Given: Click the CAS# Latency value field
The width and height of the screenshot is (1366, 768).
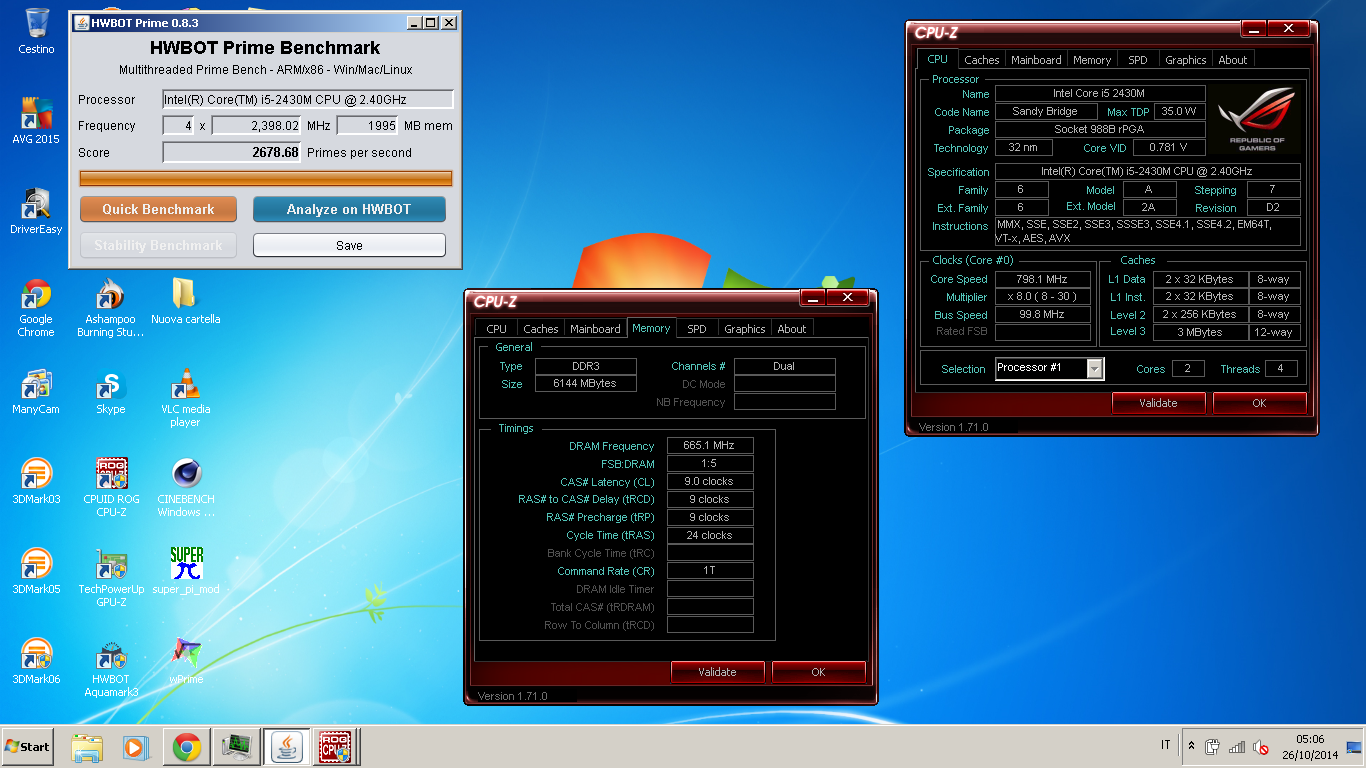Looking at the screenshot, I should point(710,481).
